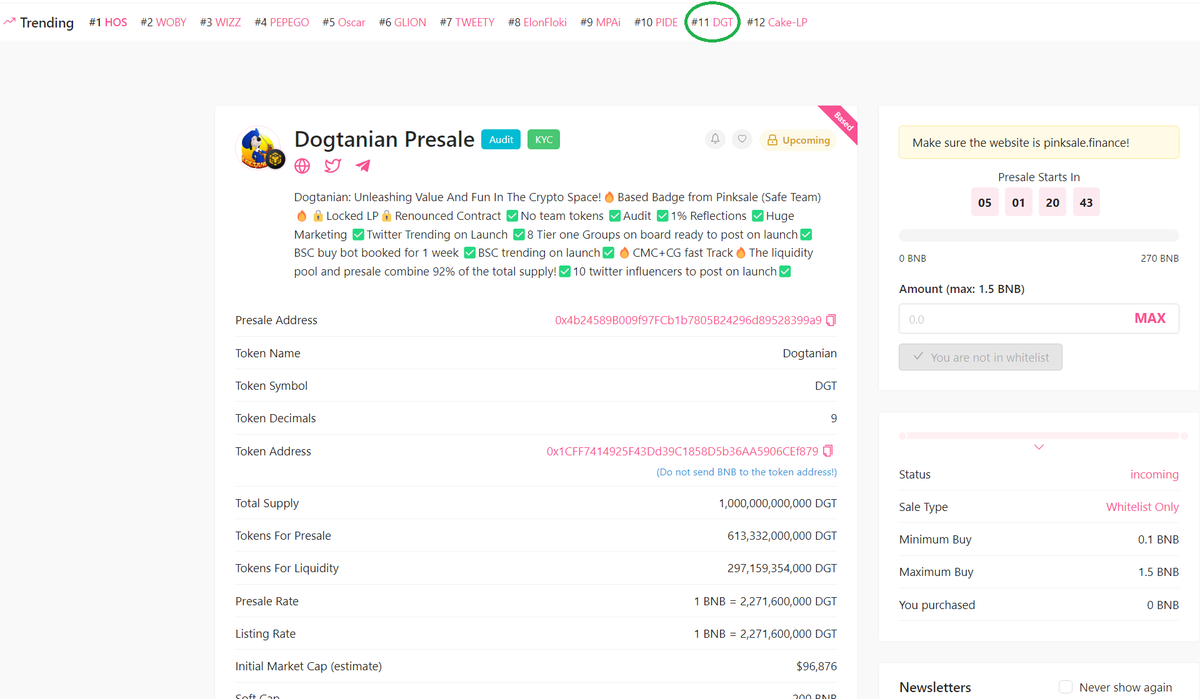This screenshot has height=699, width=1200.
Task: Copy the Token Address using the copy icon
Action: click(x=827, y=451)
